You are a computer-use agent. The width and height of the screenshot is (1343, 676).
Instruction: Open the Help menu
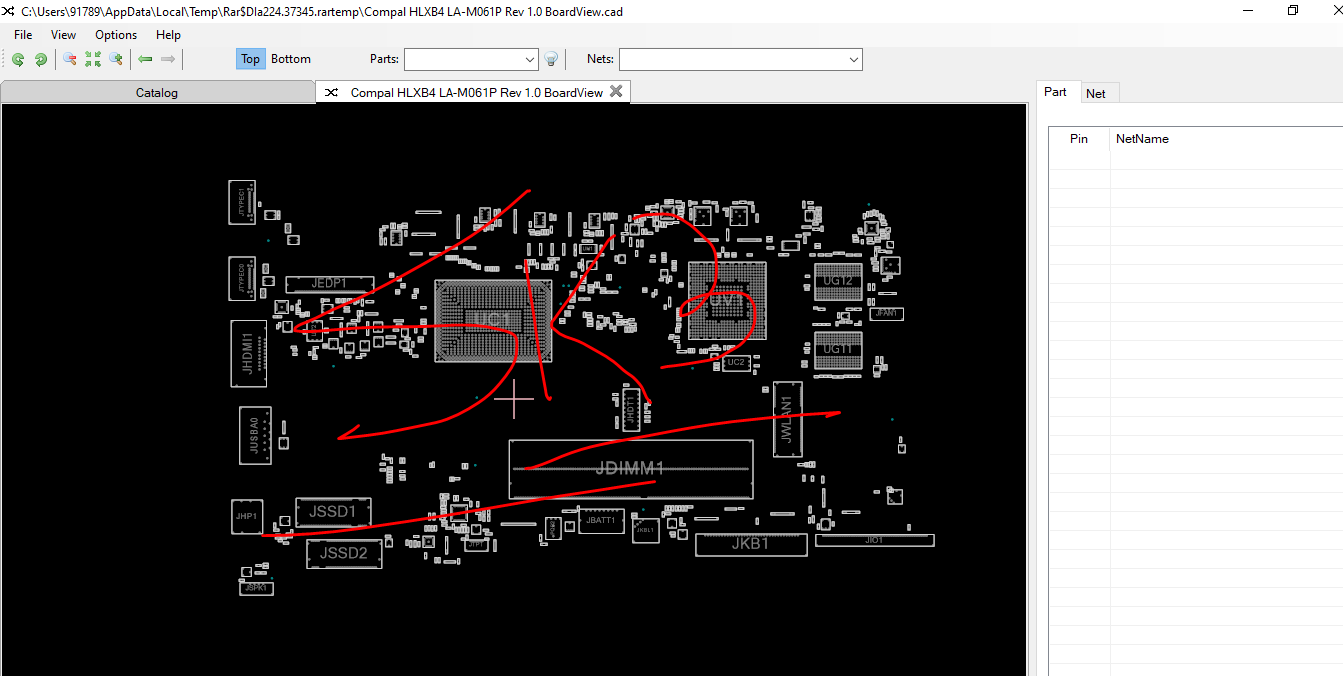tap(168, 34)
